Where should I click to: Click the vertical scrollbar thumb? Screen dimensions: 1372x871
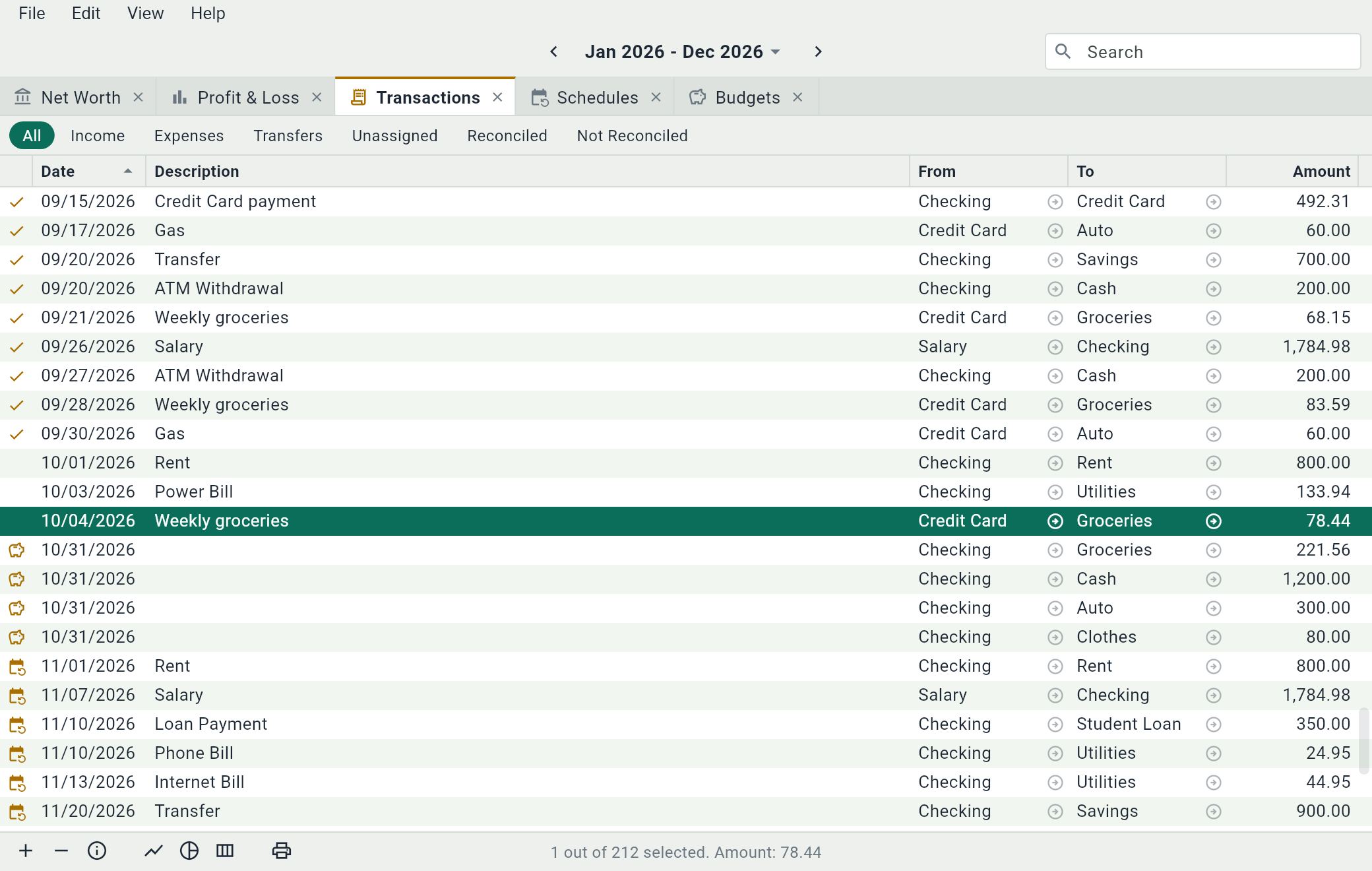[x=1364, y=740]
